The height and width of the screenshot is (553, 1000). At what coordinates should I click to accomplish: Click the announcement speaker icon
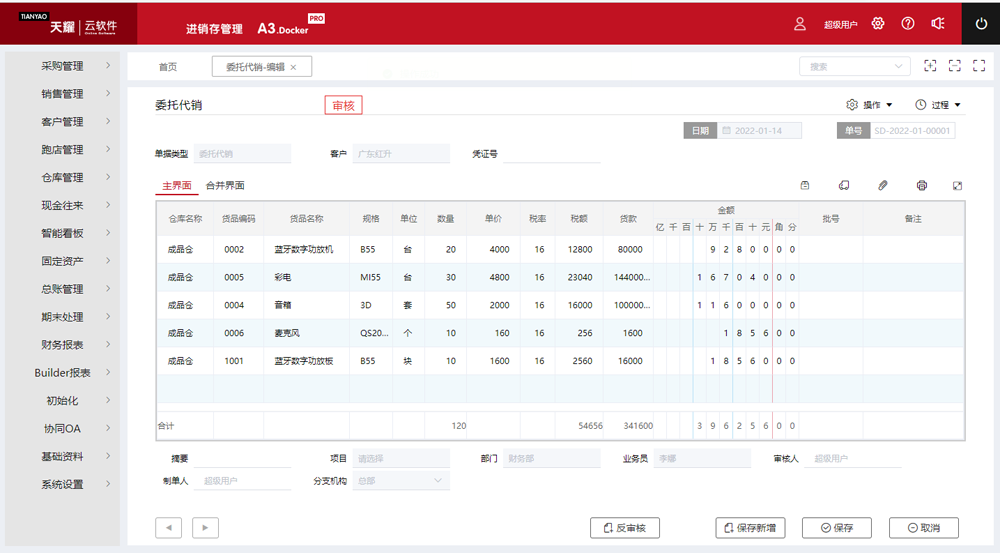(x=938, y=23)
